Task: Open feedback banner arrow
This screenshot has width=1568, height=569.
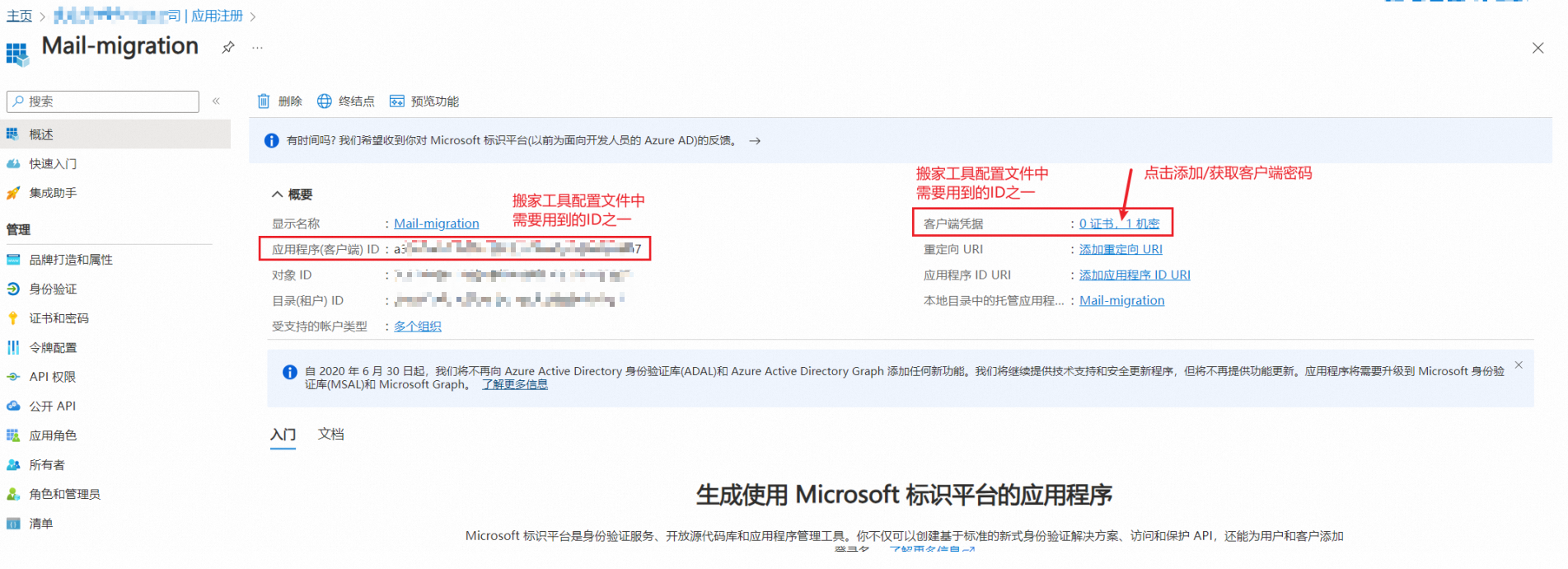Action: (755, 141)
